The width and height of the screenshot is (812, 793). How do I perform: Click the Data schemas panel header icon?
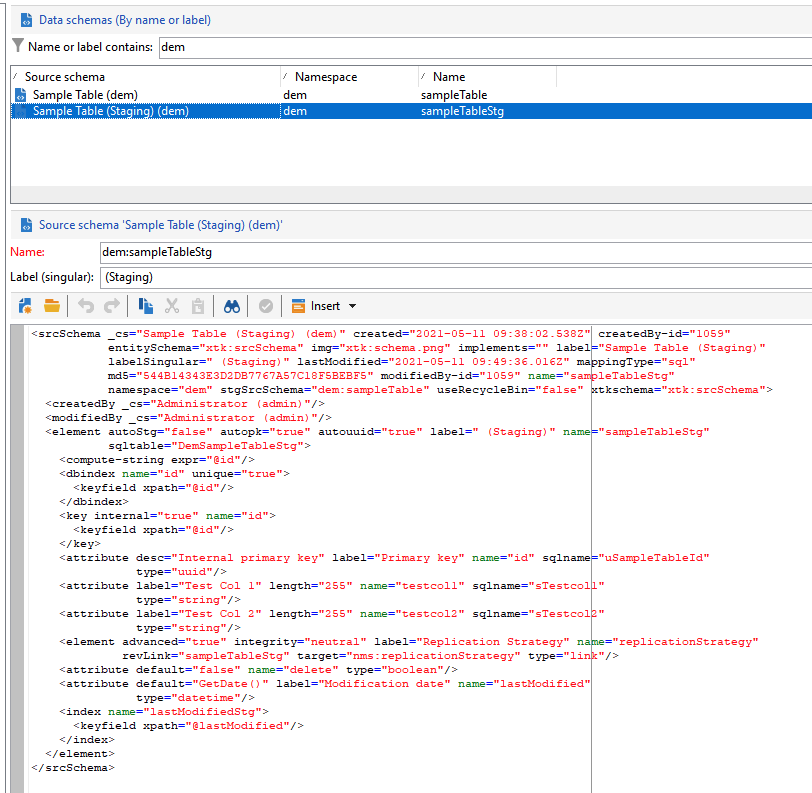[x=25, y=19]
